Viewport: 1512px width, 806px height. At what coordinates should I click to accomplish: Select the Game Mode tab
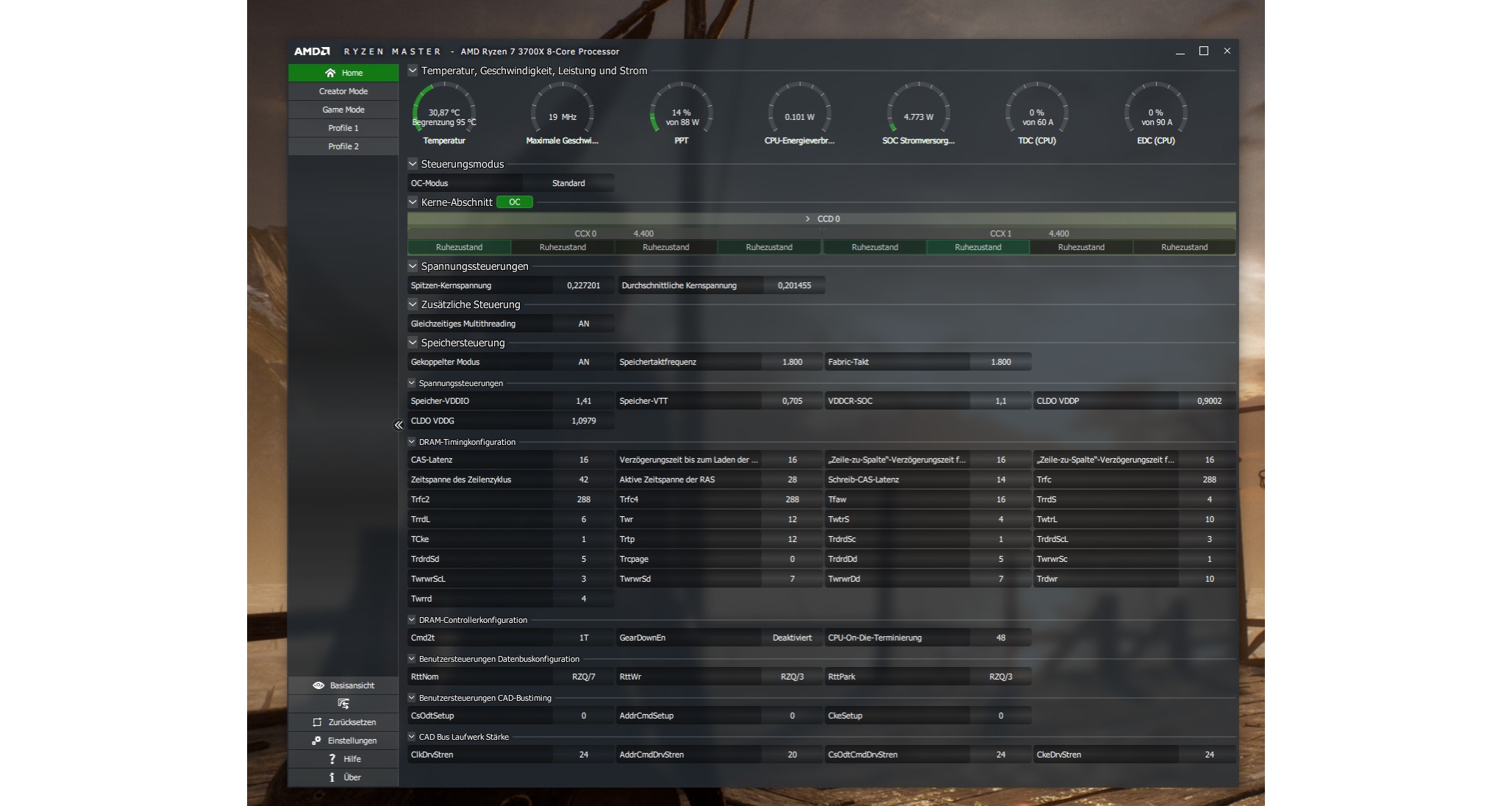pyautogui.click(x=343, y=110)
